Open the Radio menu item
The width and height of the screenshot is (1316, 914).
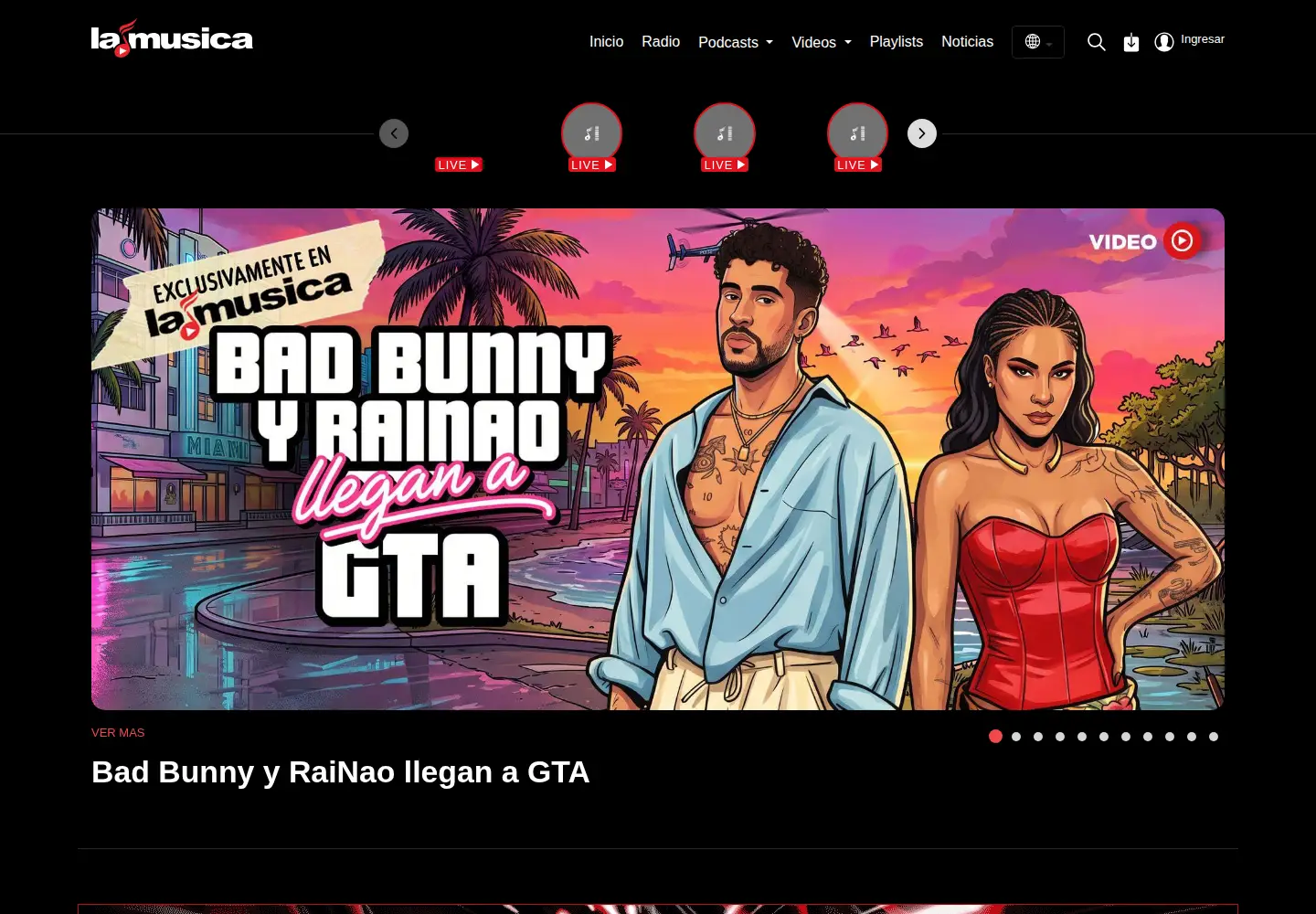pos(661,42)
